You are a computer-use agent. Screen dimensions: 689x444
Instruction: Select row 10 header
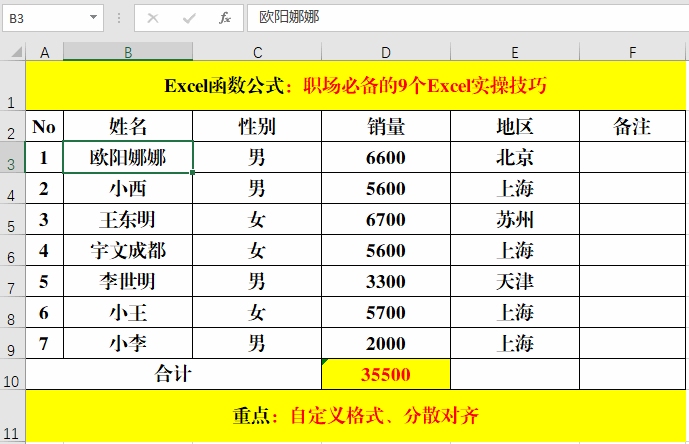point(12,374)
